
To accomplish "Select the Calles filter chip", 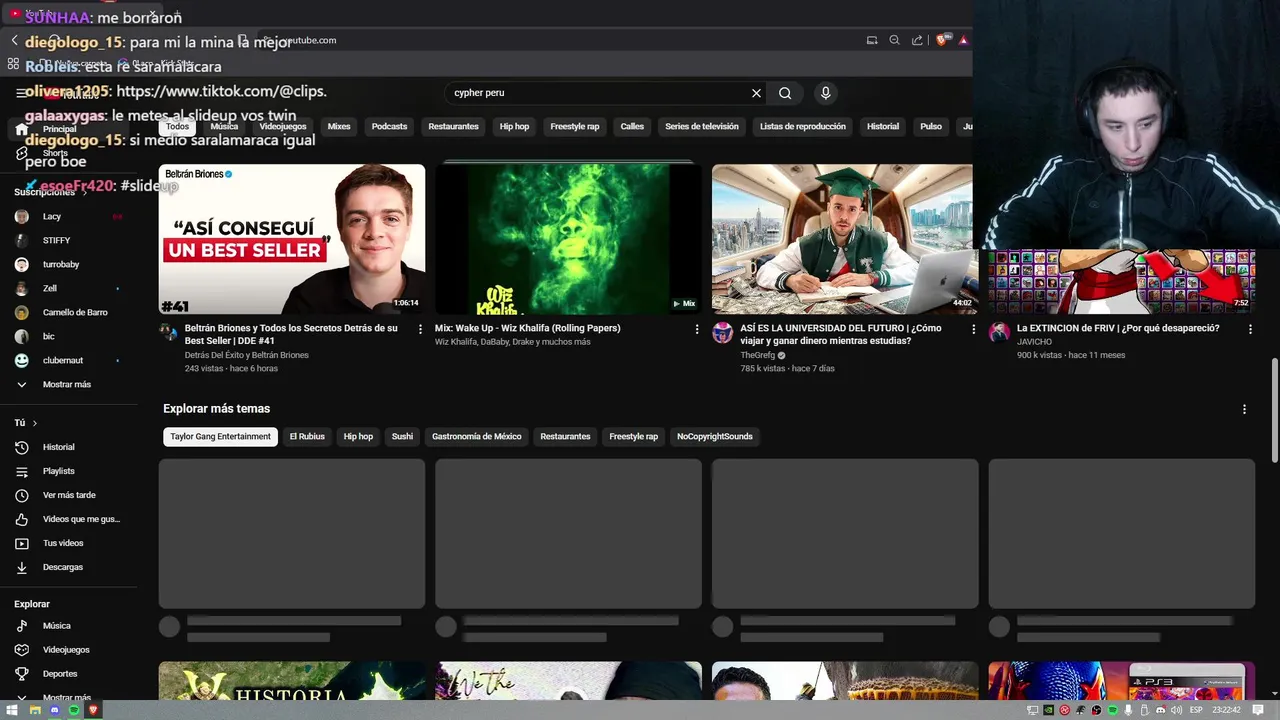I will pos(632,127).
